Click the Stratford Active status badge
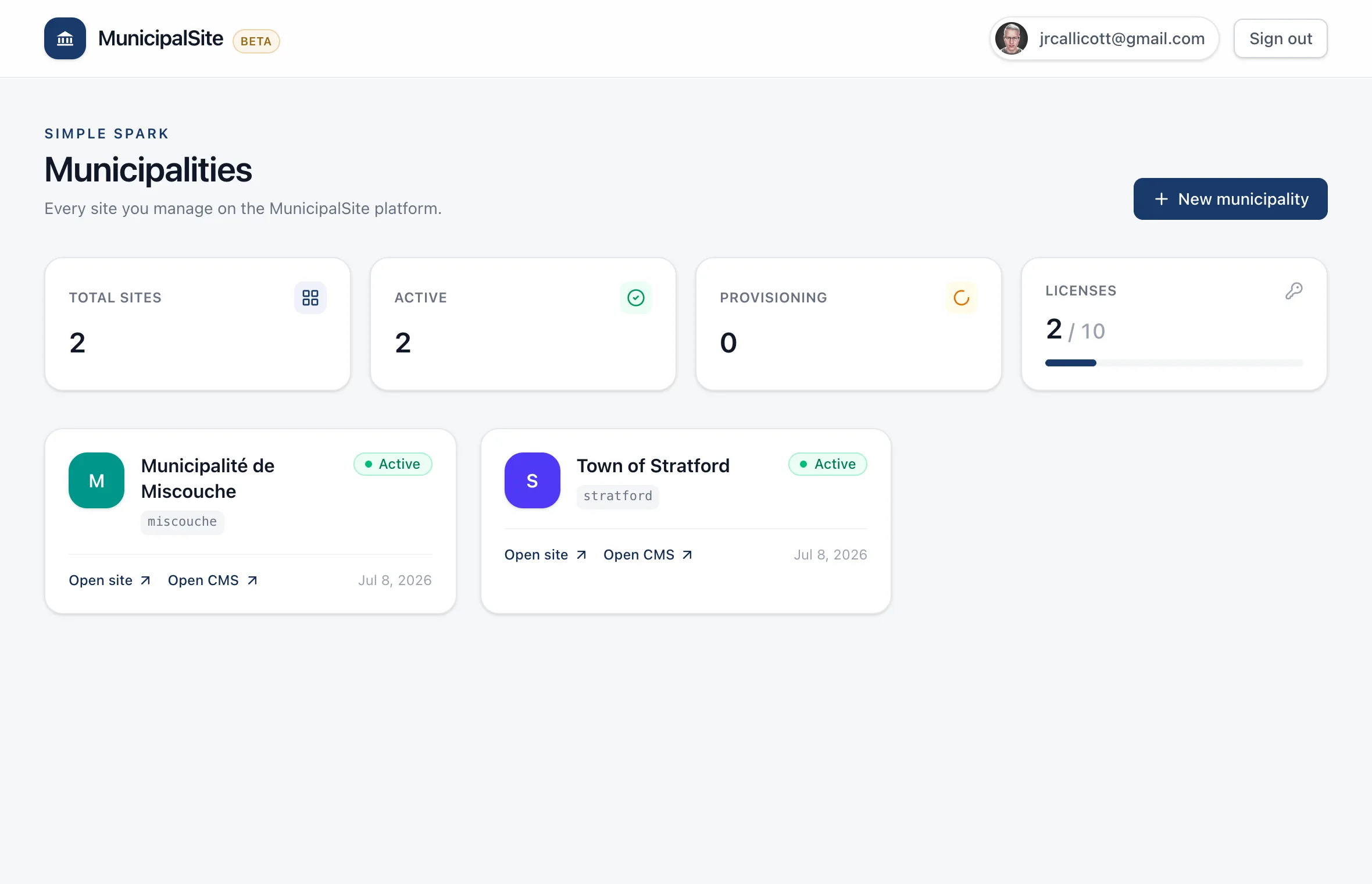Image resolution: width=1372 pixels, height=884 pixels. [828, 464]
